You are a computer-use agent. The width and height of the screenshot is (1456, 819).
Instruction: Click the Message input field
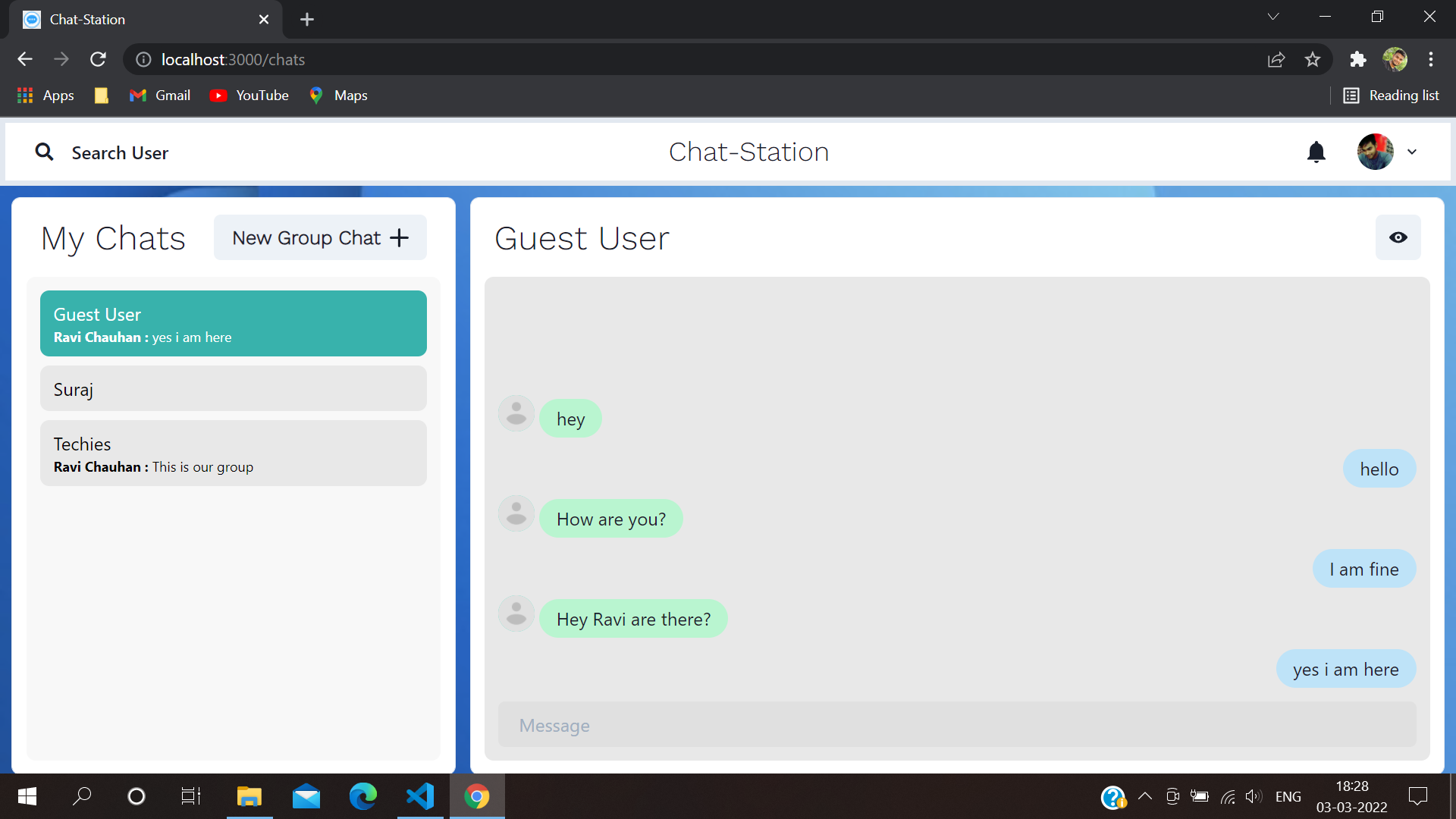coord(957,725)
